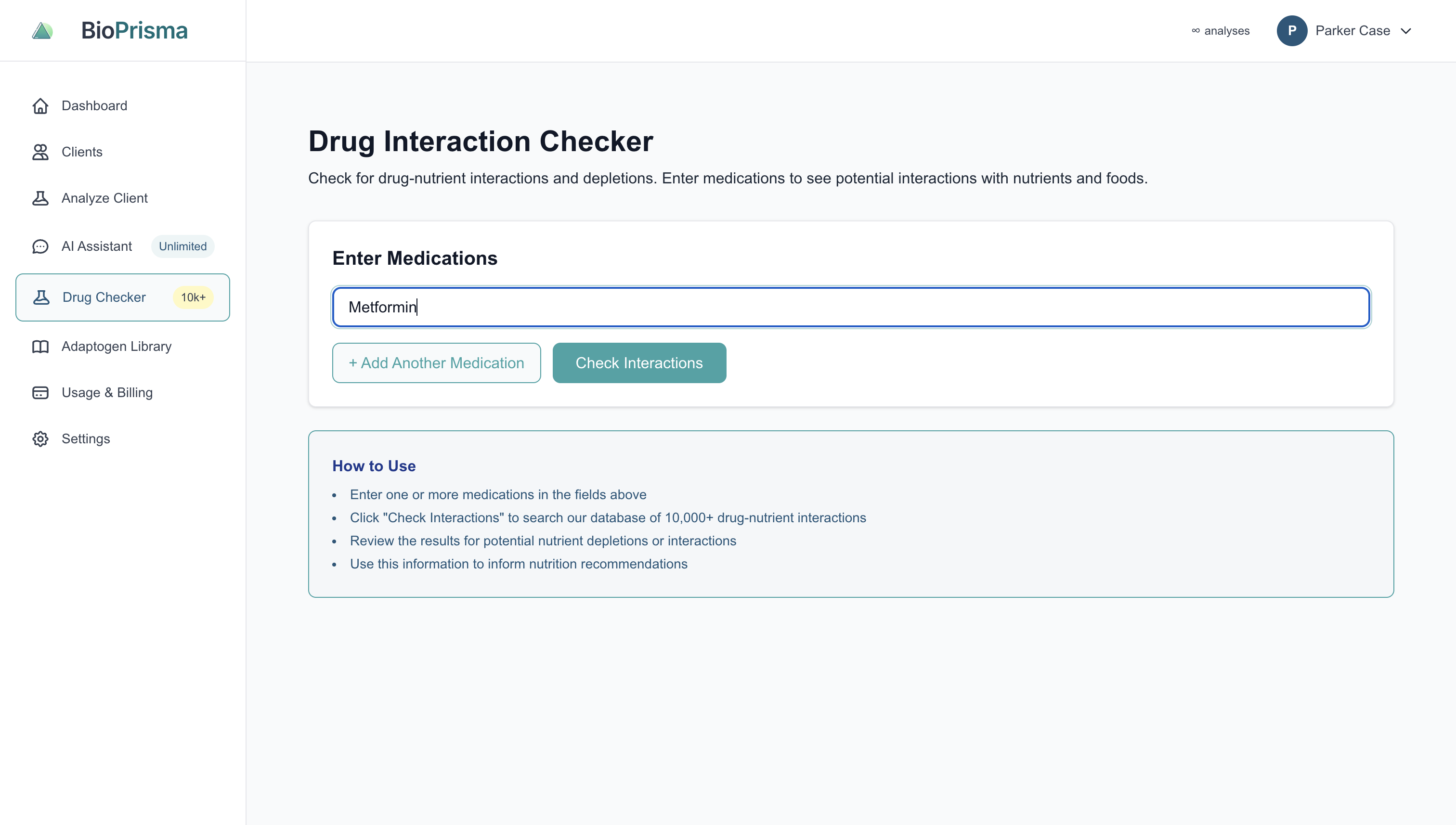Click the Unlimited badge beside AI Assistant
Viewport: 1456px width, 825px height.
[182, 246]
